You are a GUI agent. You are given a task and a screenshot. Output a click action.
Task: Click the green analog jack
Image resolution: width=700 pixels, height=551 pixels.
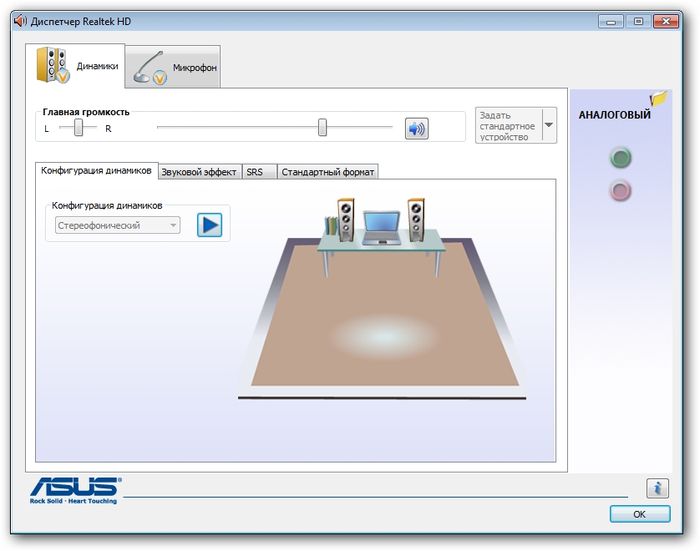click(620, 158)
